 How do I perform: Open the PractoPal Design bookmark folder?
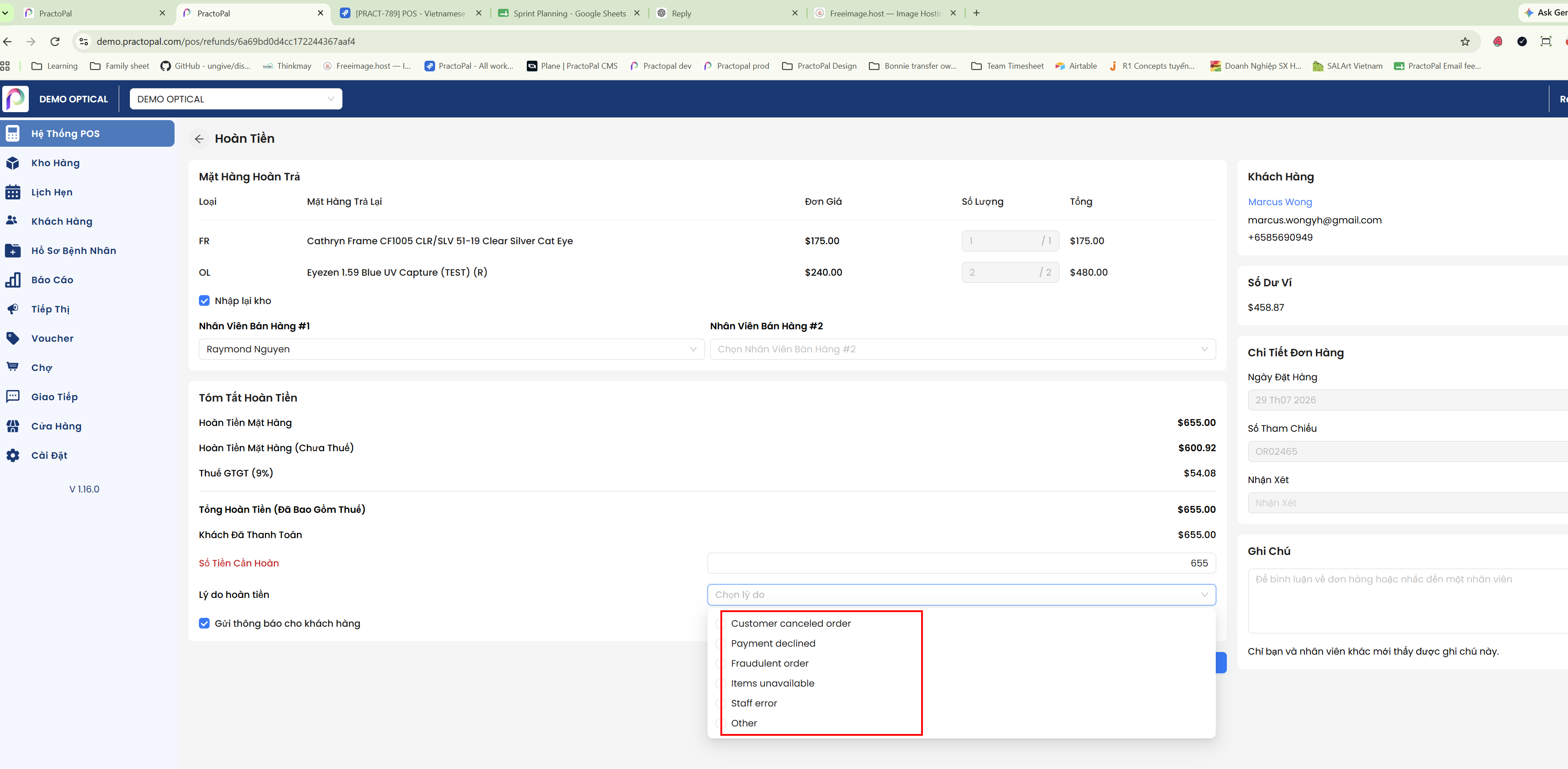click(819, 66)
